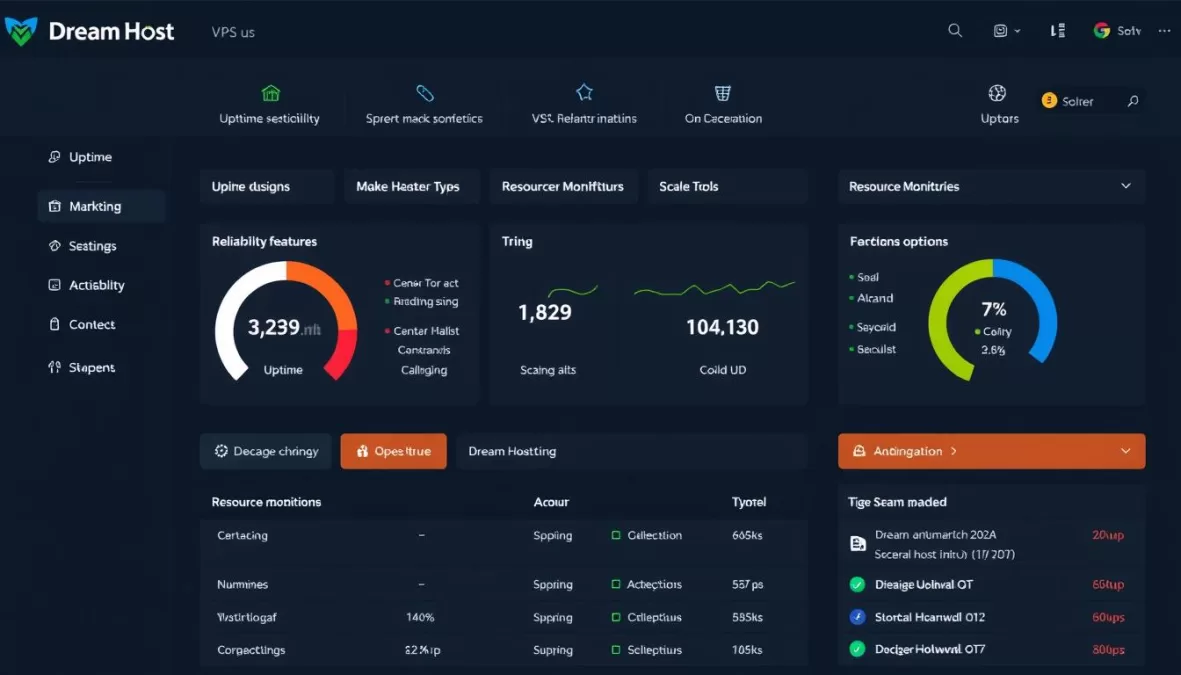The image size is (1181, 675).
Task: Open the Chrome icon next to Sotv
Action: [1099, 30]
